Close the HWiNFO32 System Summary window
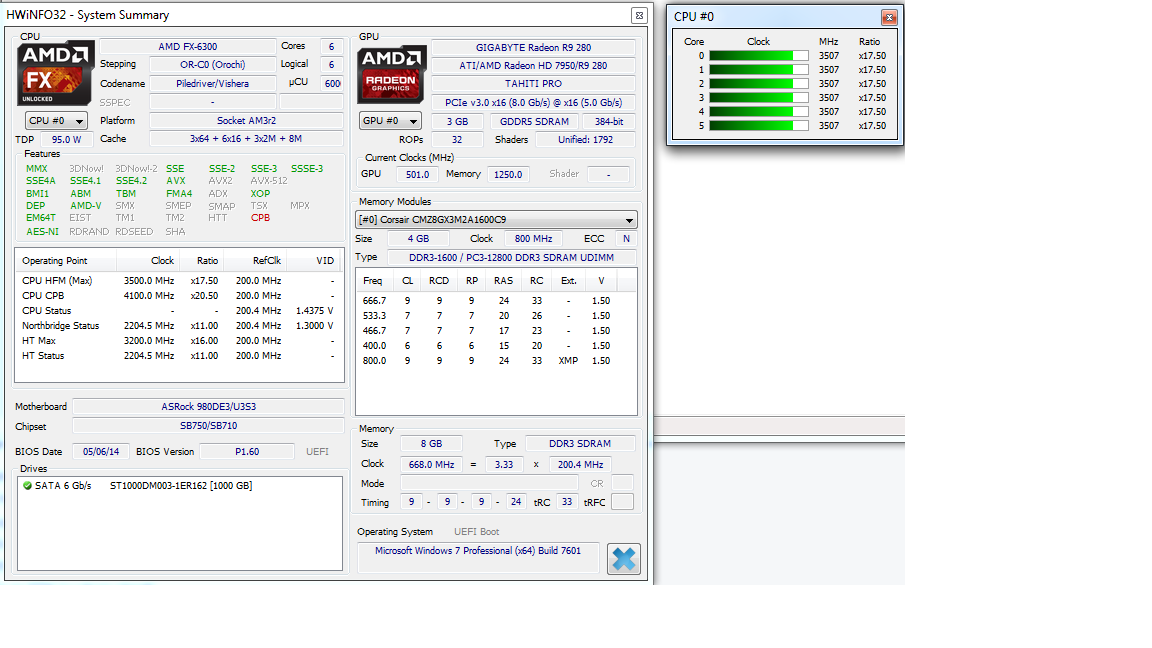1152x648 pixels. pos(639,15)
